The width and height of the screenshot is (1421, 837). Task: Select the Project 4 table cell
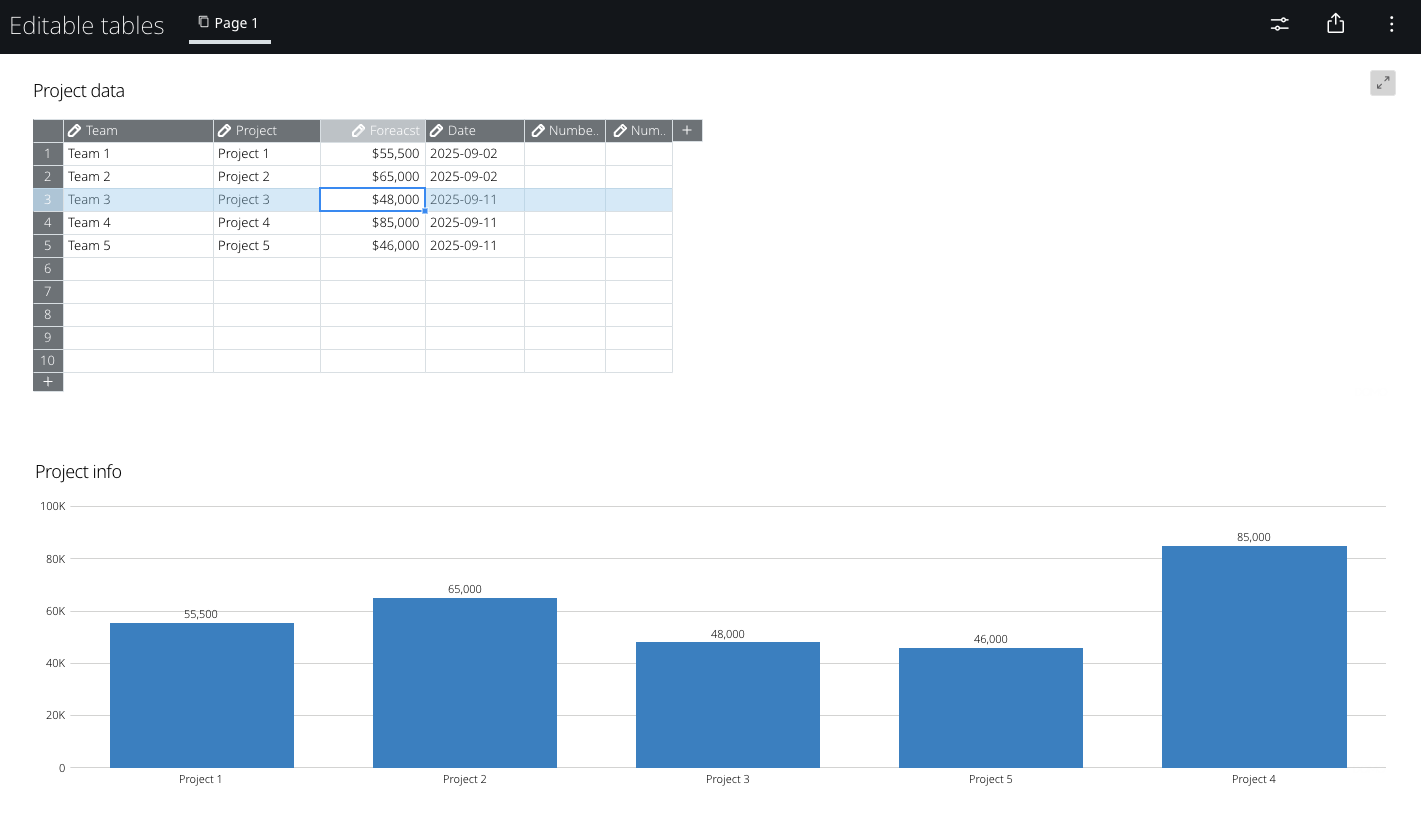[267, 223]
